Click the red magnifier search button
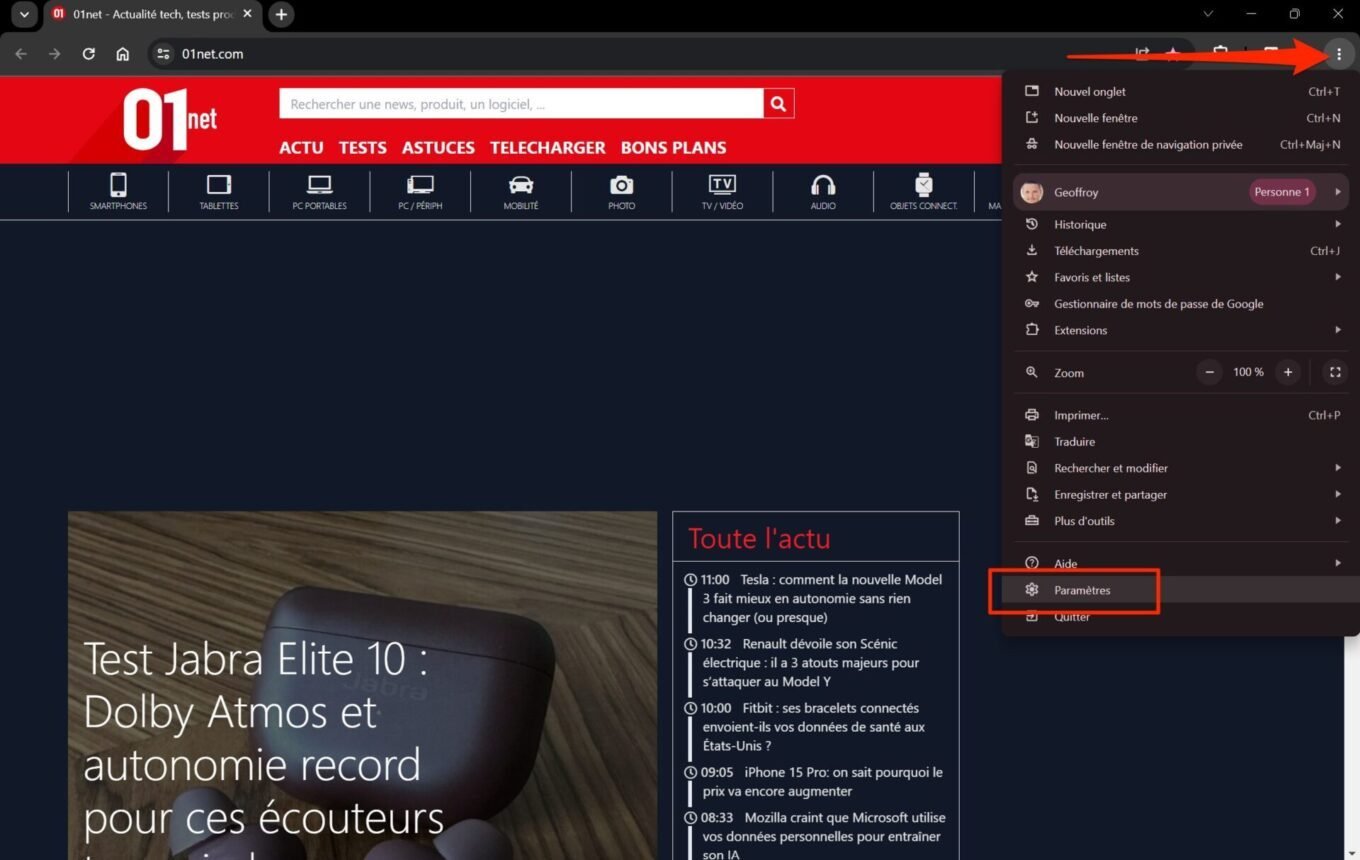 779,103
